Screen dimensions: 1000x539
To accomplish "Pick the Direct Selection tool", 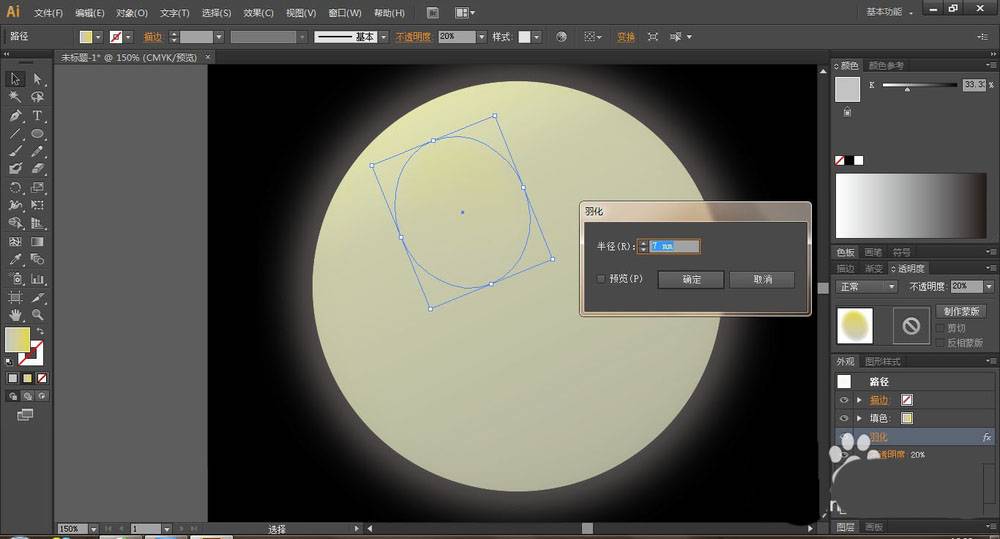I will [x=37, y=79].
